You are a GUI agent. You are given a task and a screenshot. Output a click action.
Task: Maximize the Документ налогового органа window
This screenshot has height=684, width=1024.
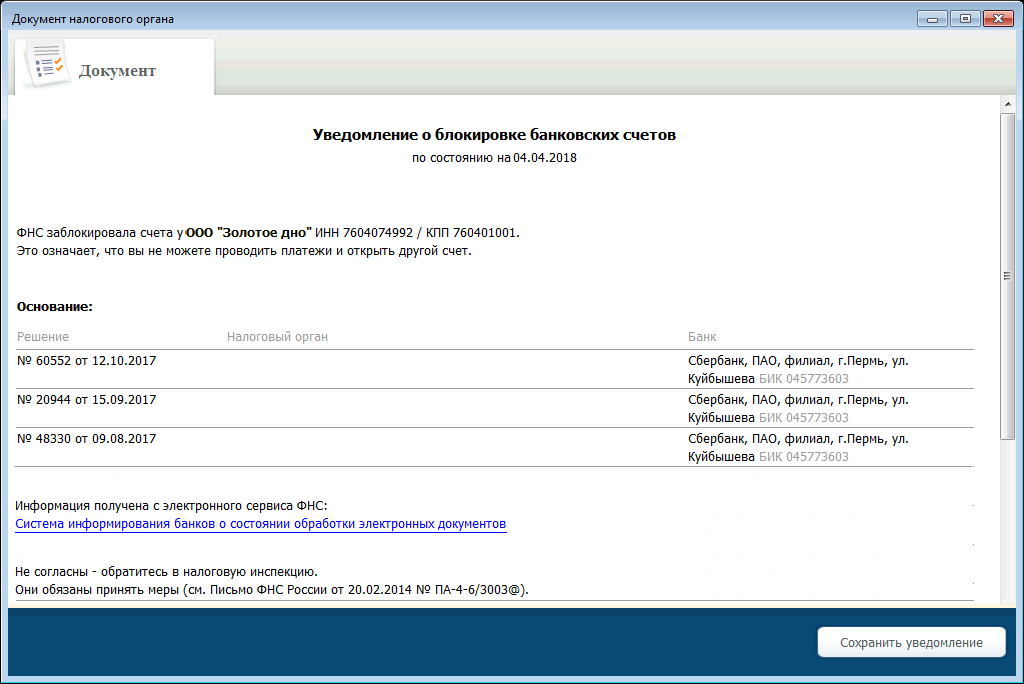[x=965, y=18]
